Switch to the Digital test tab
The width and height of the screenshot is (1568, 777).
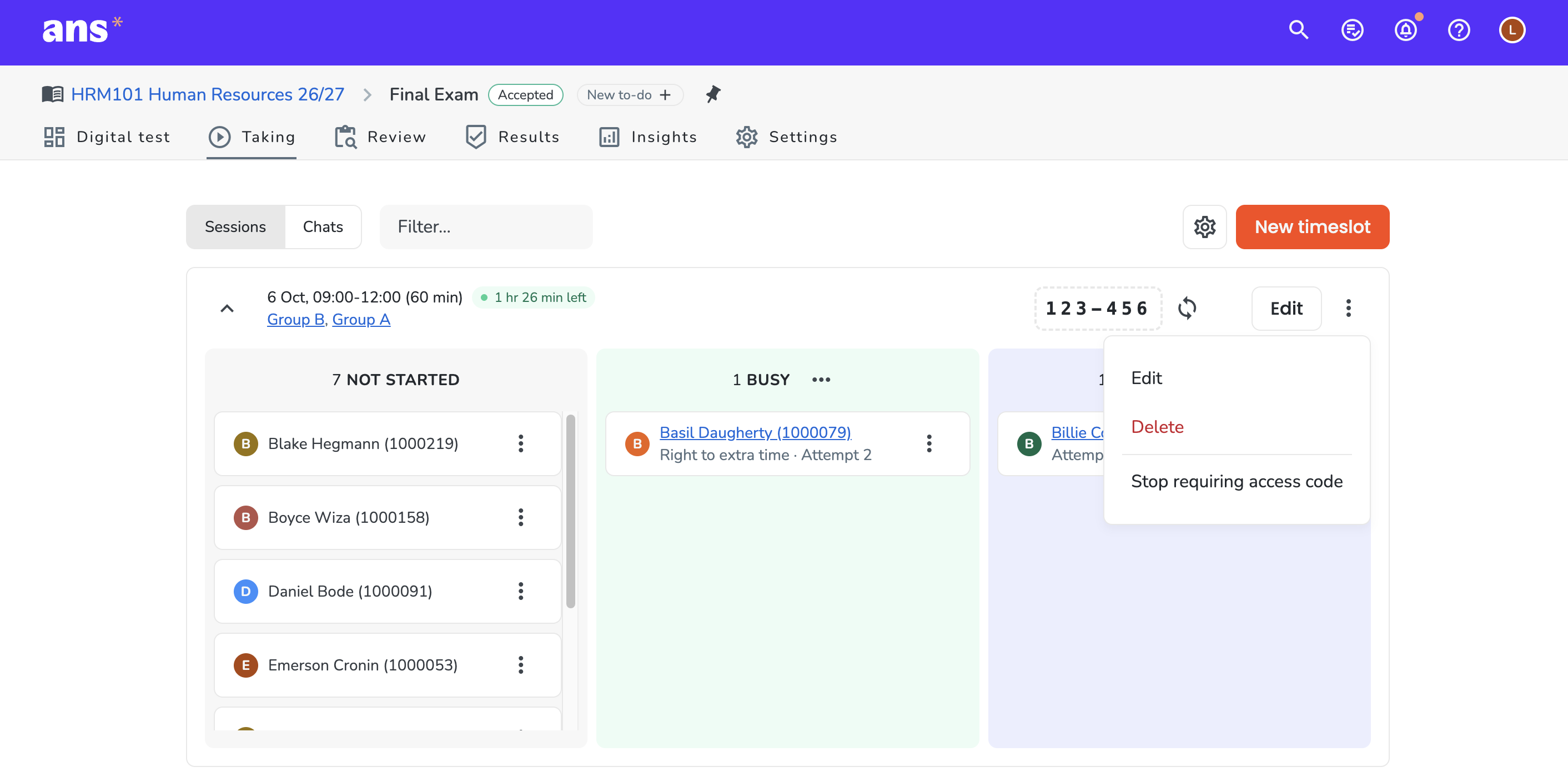pos(107,137)
